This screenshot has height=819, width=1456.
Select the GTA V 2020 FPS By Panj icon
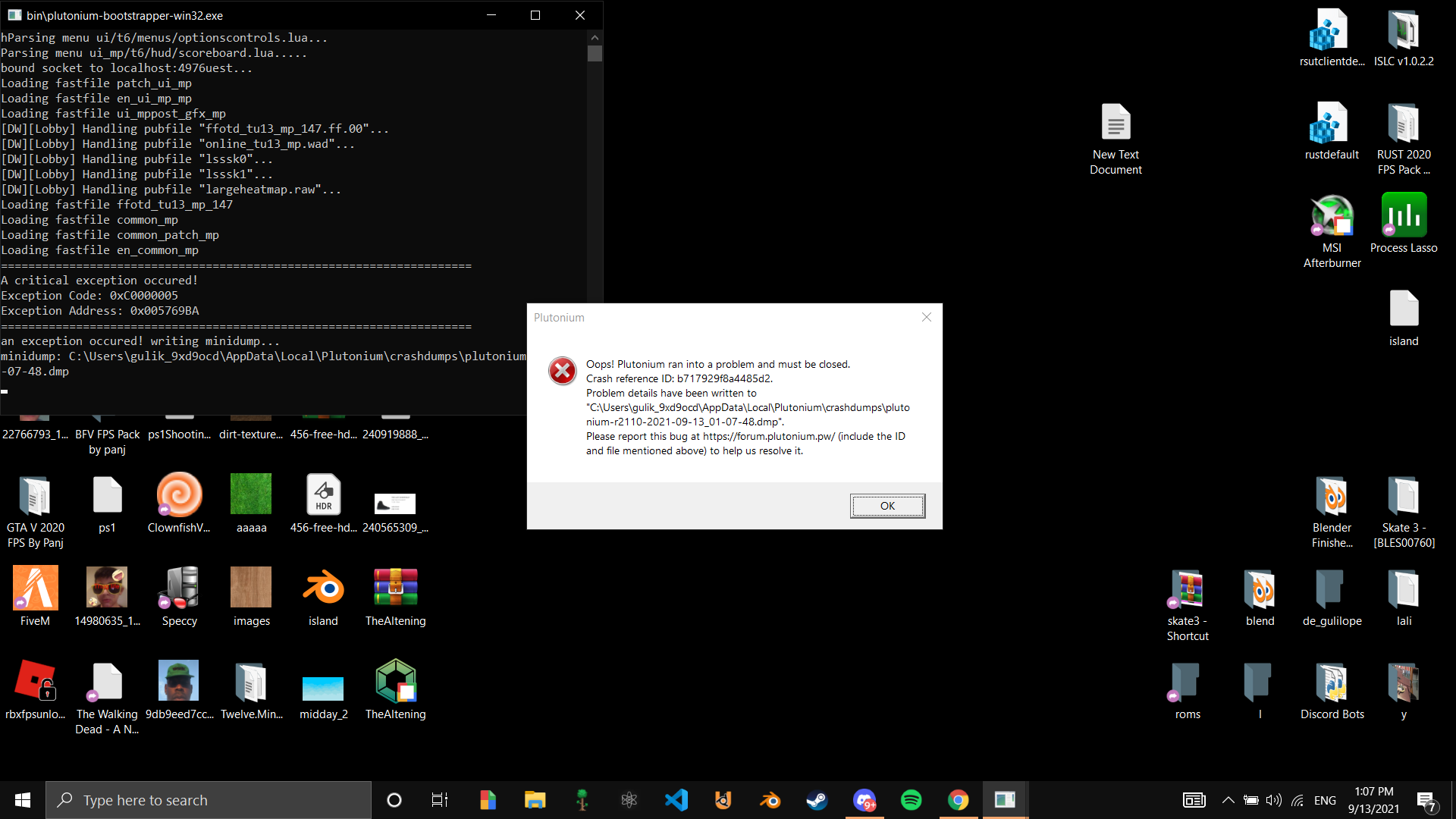point(35,512)
